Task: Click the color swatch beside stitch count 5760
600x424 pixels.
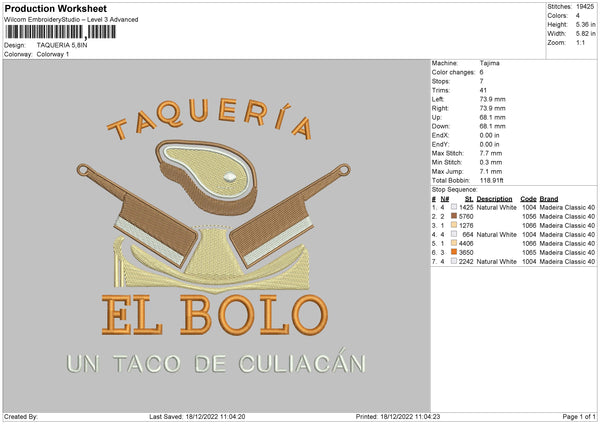Action: [x=454, y=216]
